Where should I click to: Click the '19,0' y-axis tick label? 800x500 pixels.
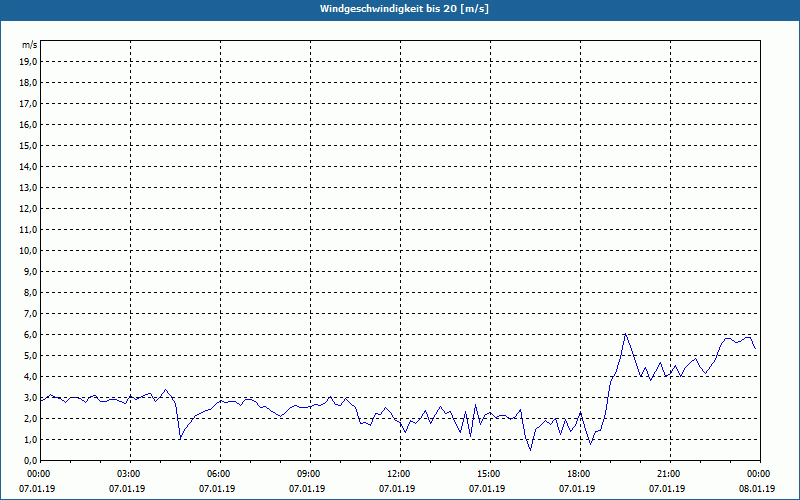tap(29, 62)
